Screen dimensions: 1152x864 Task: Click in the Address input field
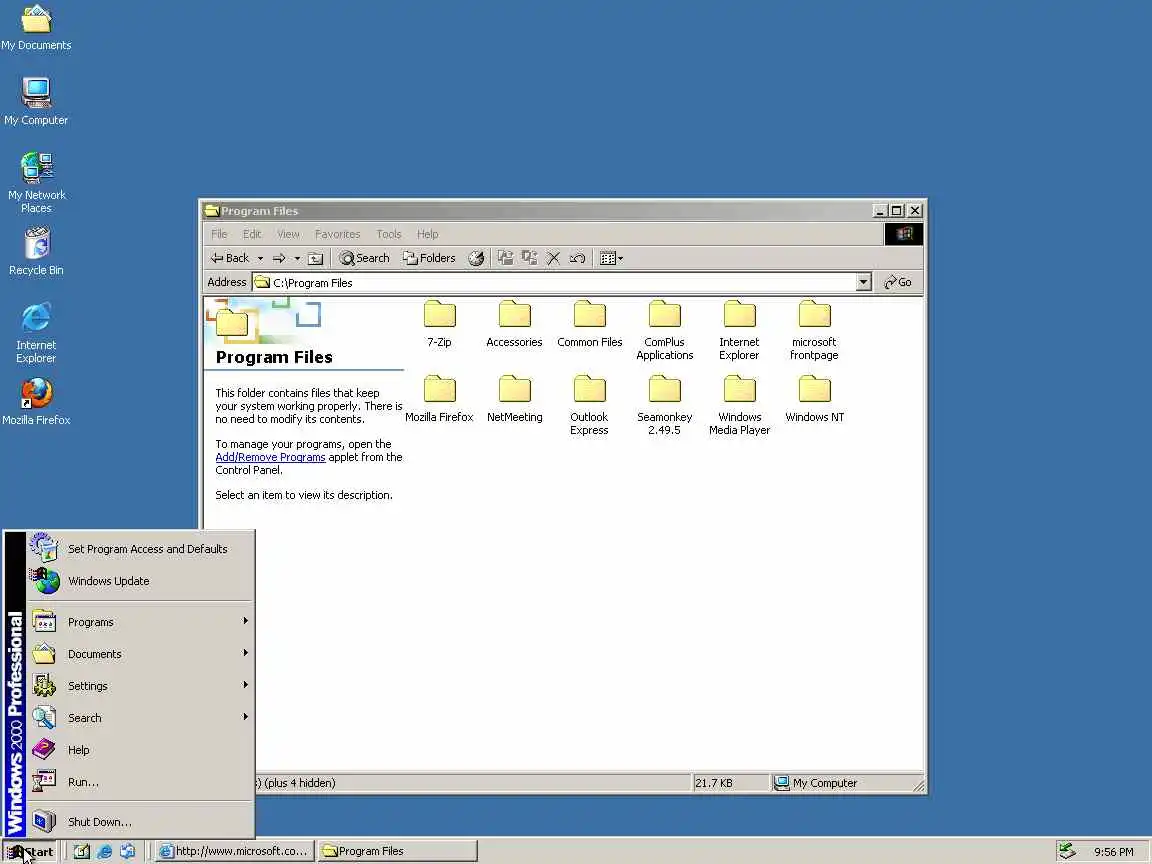pos(554,283)
